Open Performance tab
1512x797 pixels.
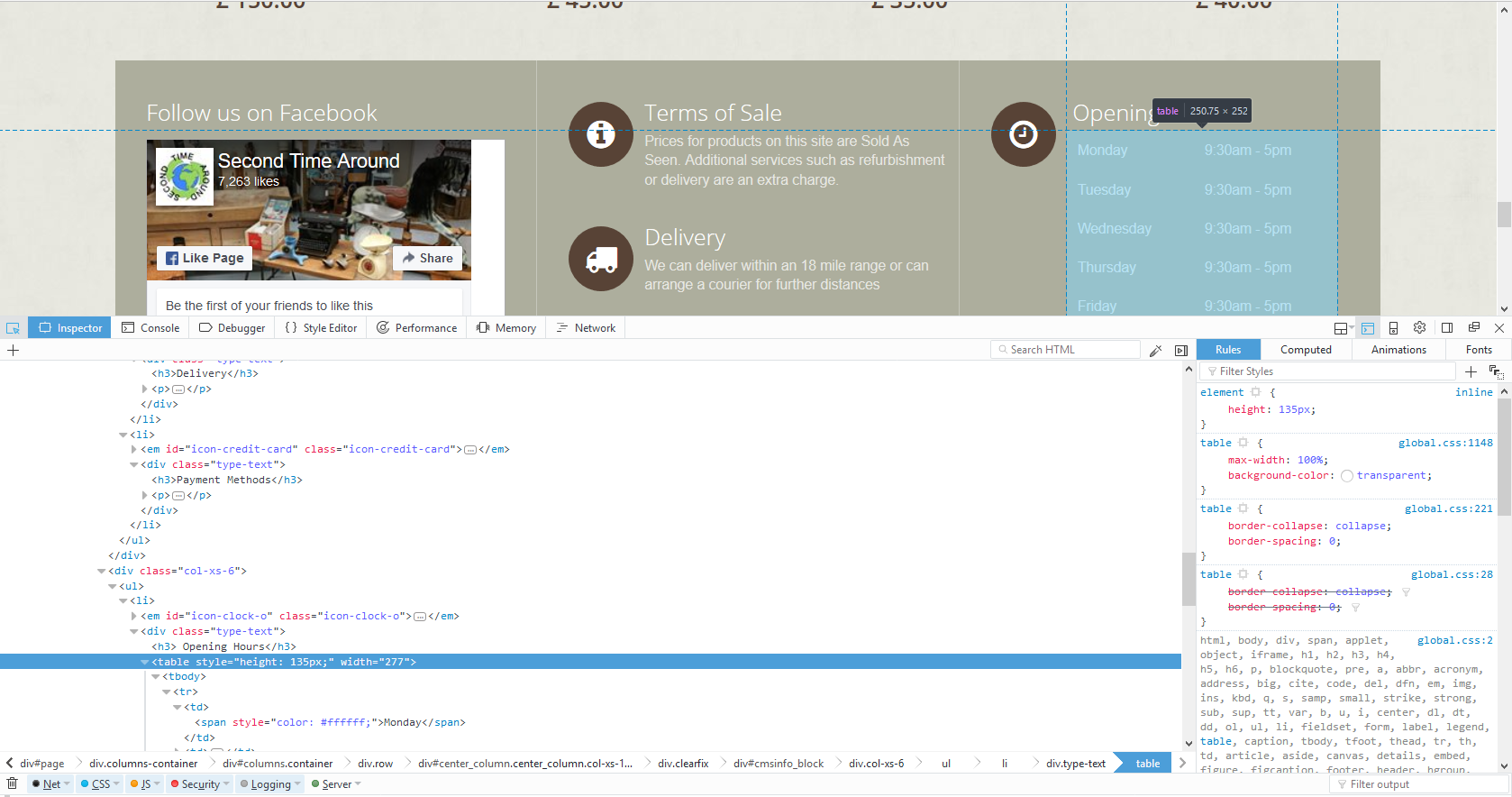416,328
